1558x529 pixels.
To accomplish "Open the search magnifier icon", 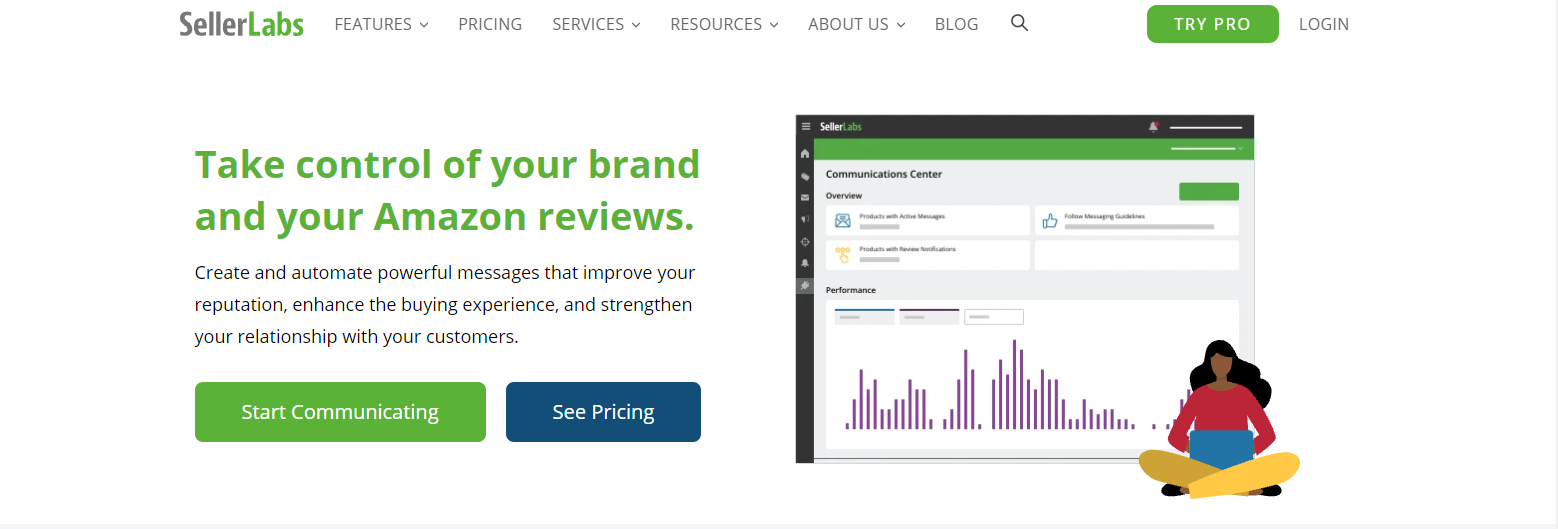I will (1019, 23).
